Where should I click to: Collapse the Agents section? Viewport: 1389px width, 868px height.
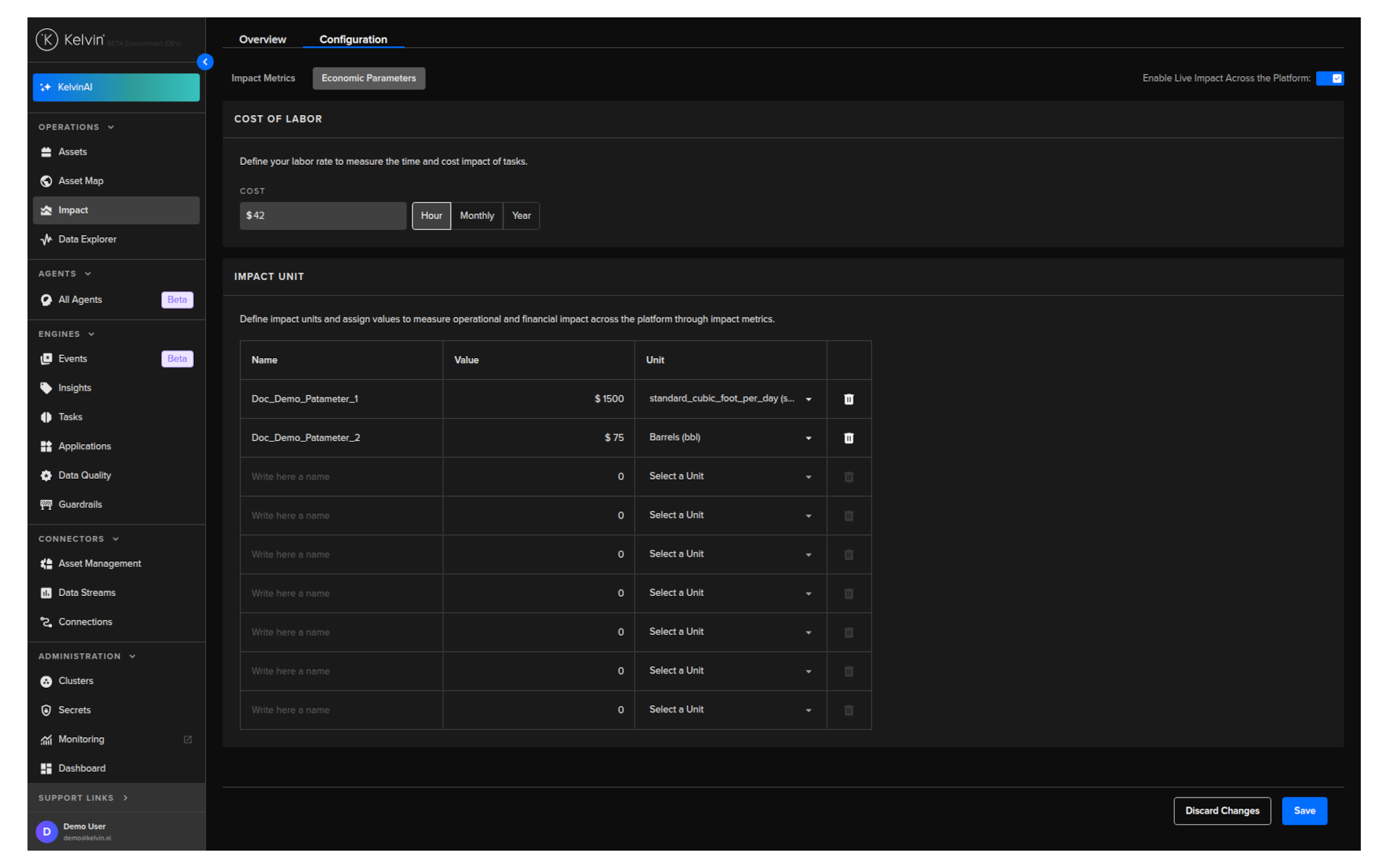(x=65, y=274)
